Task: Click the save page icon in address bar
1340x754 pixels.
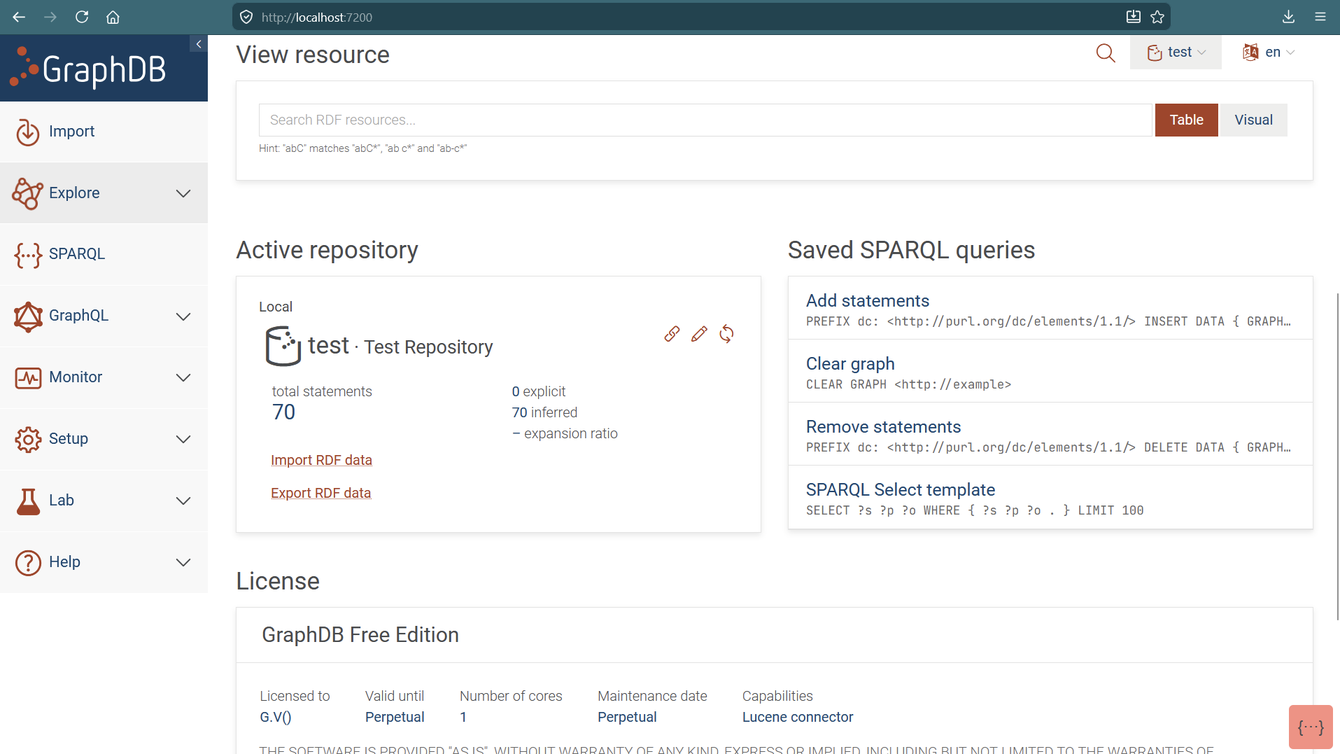Action: [x=1133, y=17]
